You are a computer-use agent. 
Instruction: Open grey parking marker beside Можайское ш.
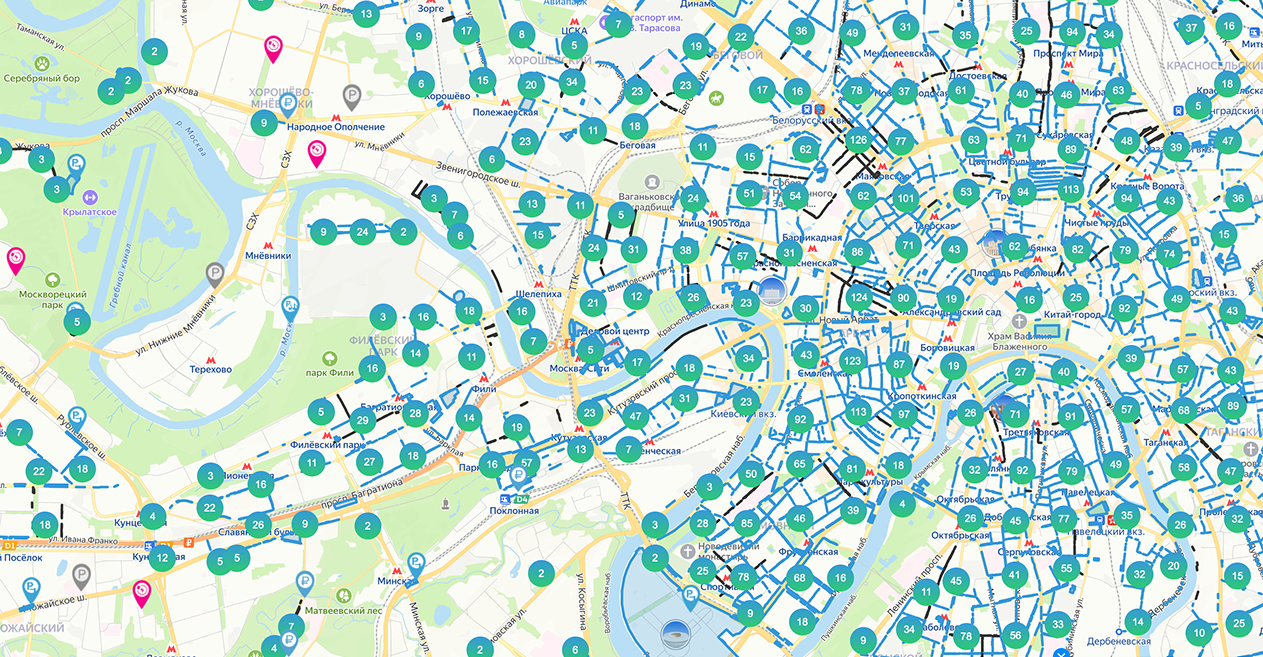coord(82,576)
